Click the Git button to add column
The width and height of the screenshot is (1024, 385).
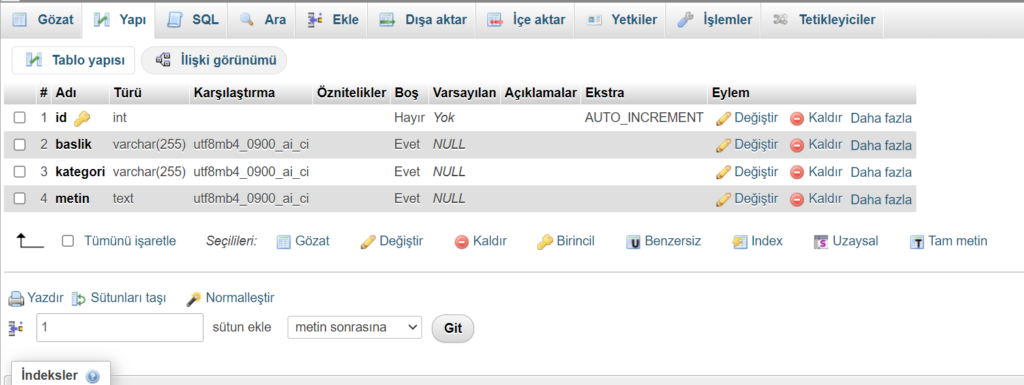[453, 328]
